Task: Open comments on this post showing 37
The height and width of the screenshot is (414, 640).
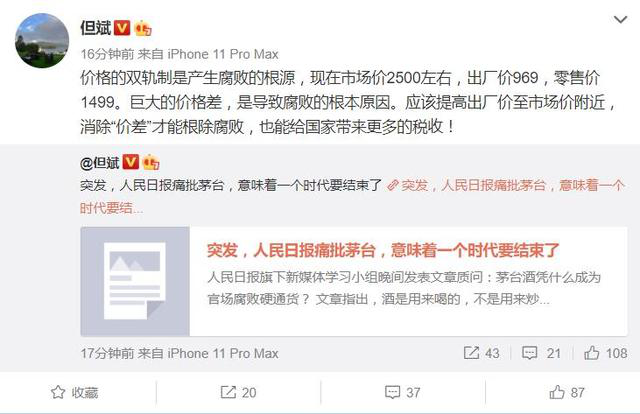Action: [402, 392]
